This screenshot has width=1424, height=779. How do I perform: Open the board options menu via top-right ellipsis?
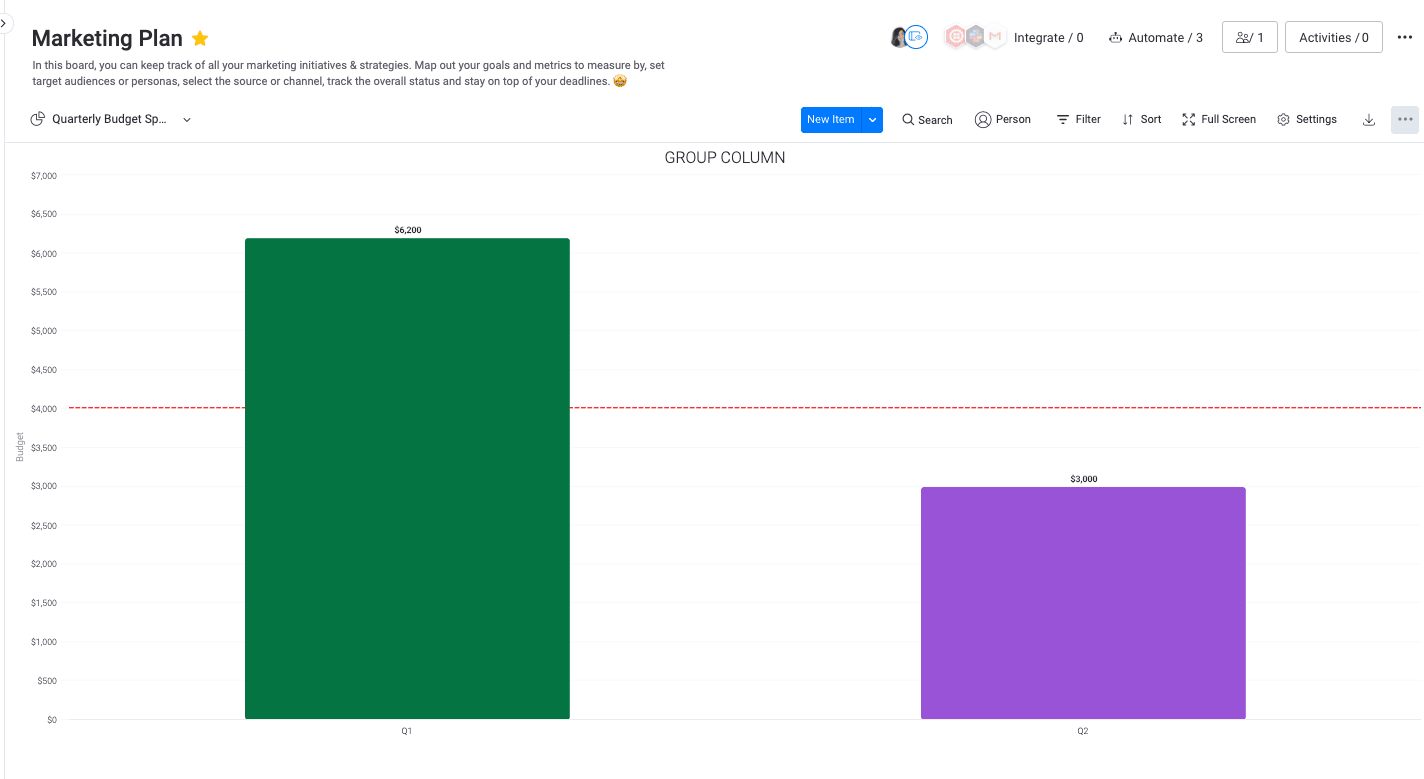pos(1405,37)
